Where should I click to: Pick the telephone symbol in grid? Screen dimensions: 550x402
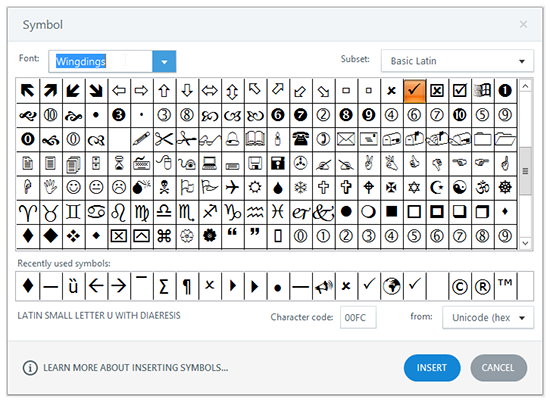click(x=301, y=139)
